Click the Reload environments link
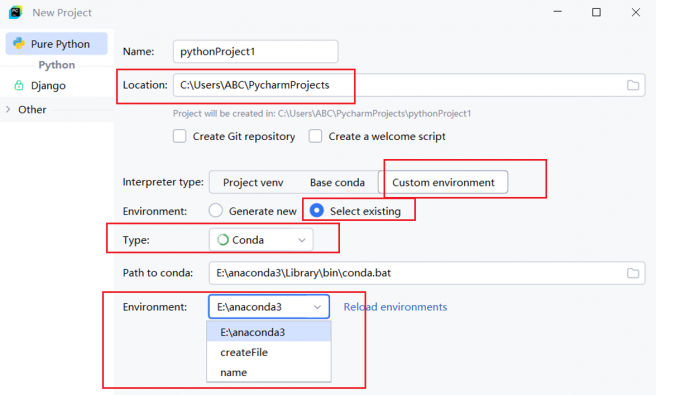Image resolution: width=680 pixels, height=395 pixels. click(395, 307)
